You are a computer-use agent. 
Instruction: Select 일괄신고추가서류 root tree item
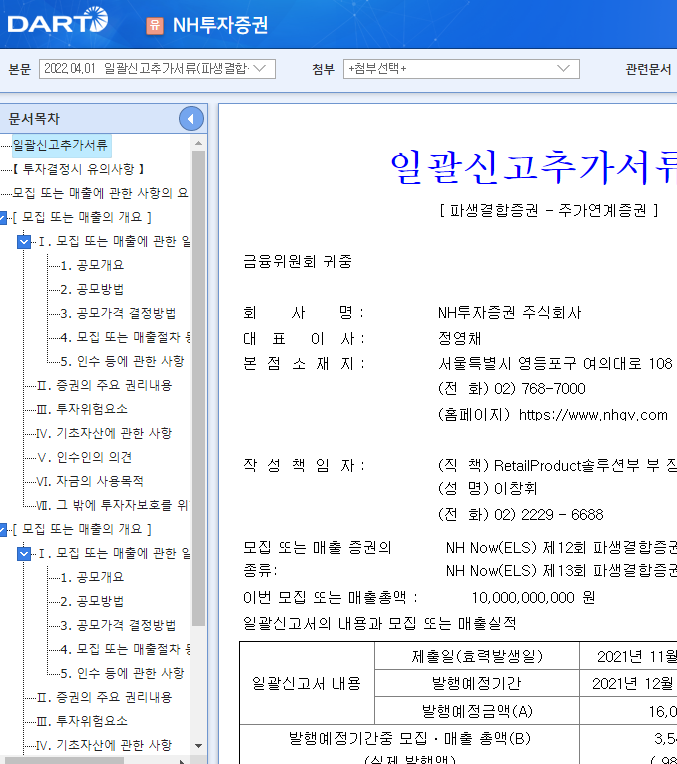coord(60,145)
